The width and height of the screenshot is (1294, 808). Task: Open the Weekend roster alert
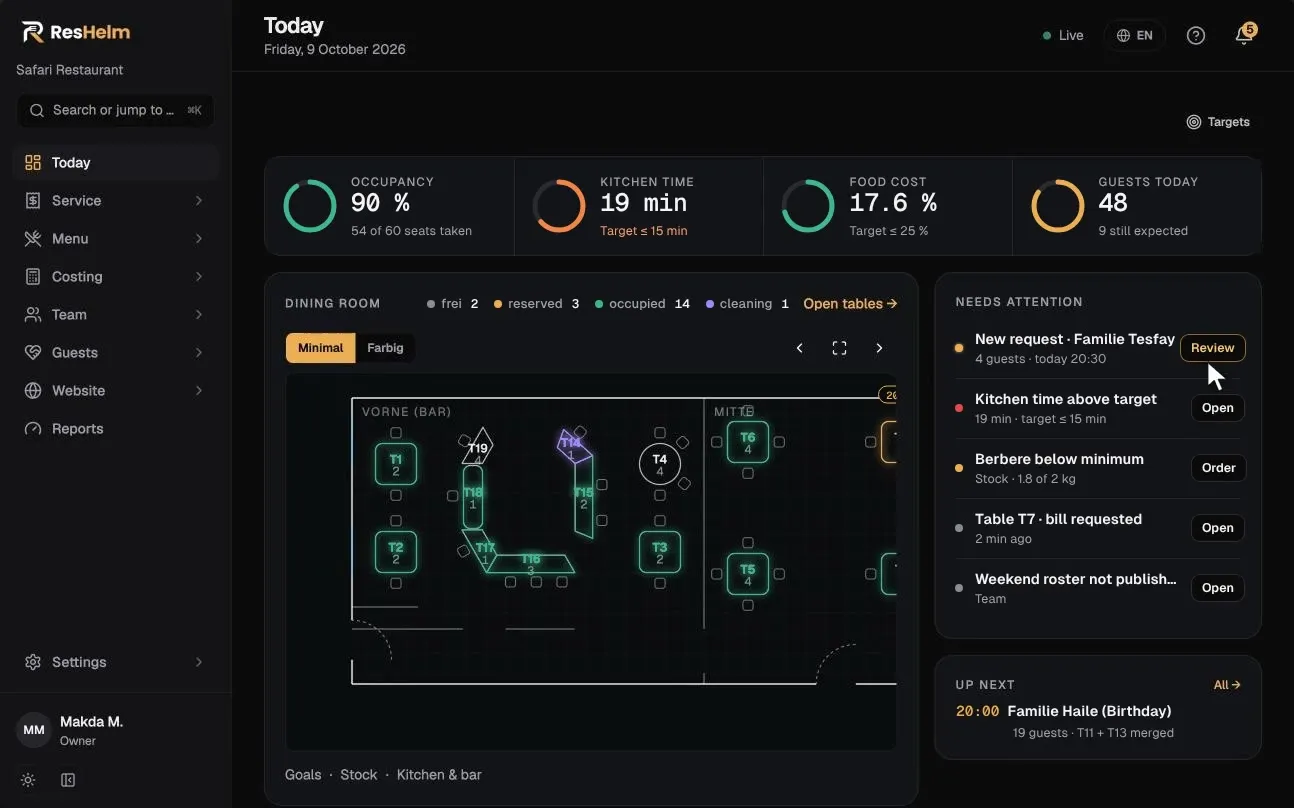[1218, 588]
